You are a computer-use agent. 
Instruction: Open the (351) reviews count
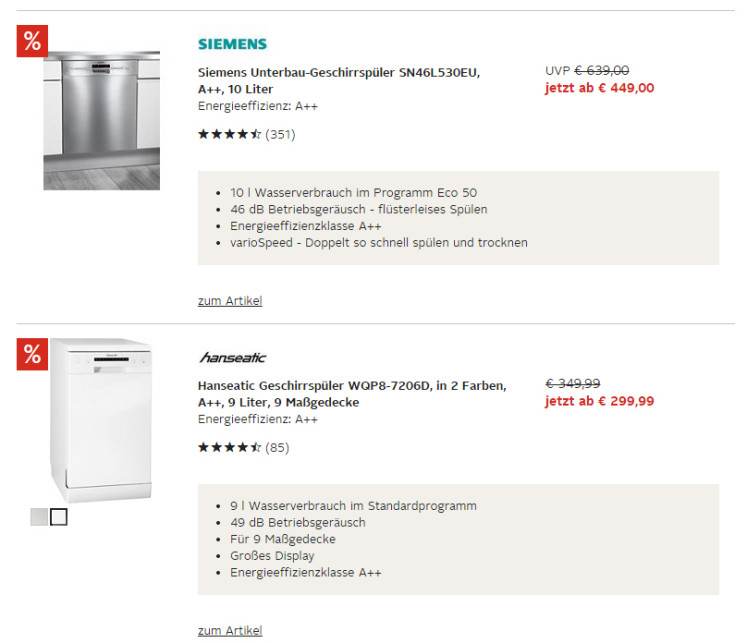pos(280,134)
